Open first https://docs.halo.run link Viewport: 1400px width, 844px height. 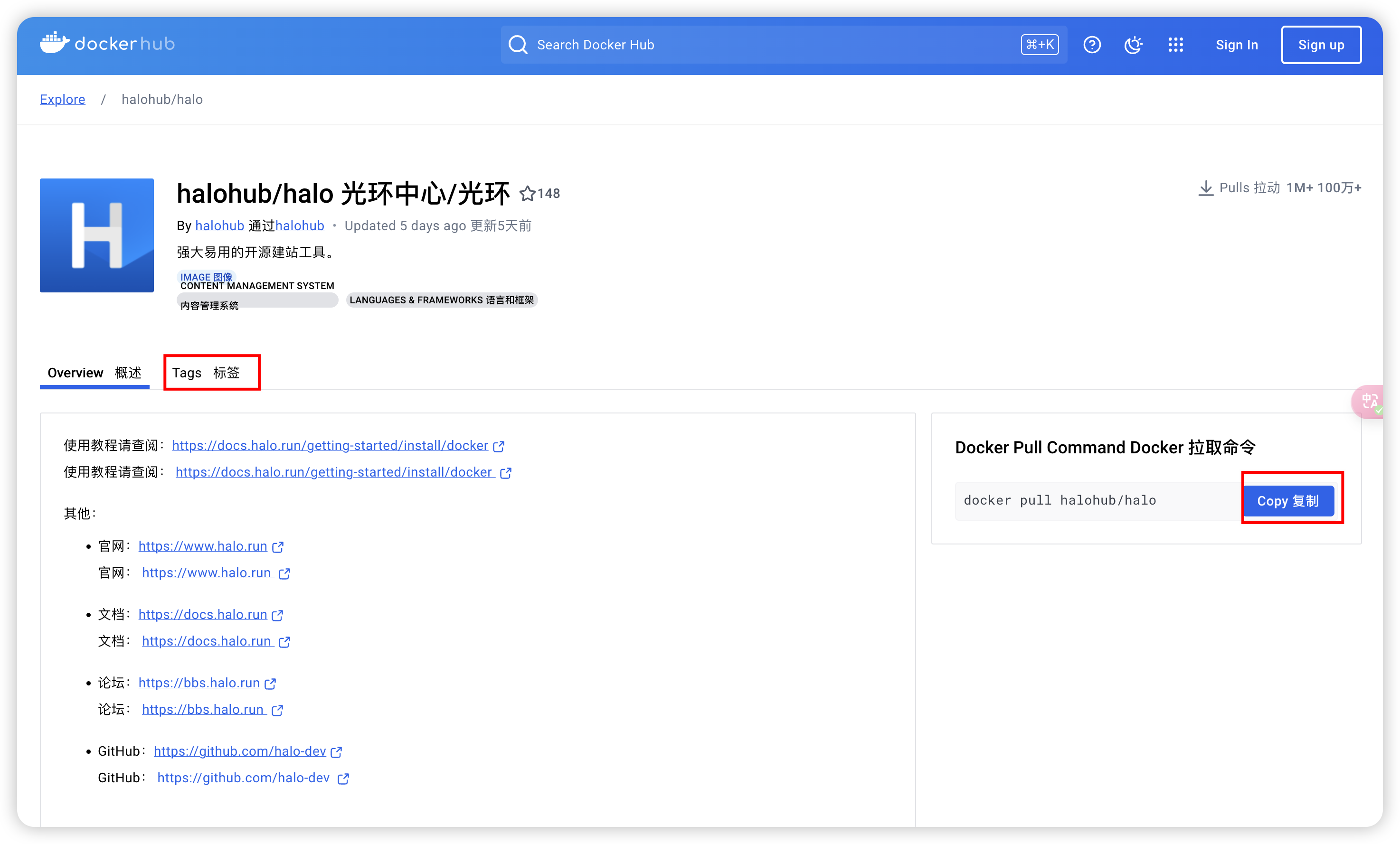point(203,614)
